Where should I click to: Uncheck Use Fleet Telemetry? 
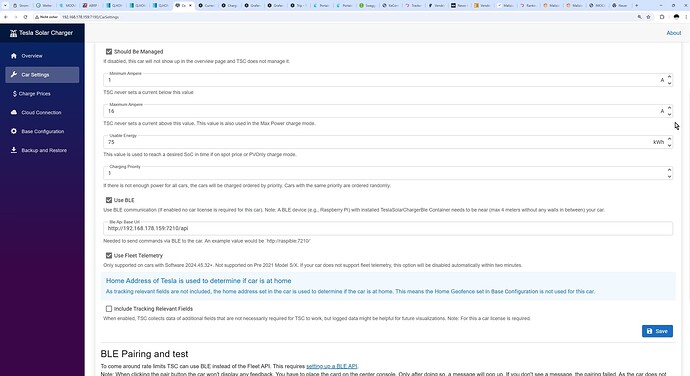(x=109, y=255)
